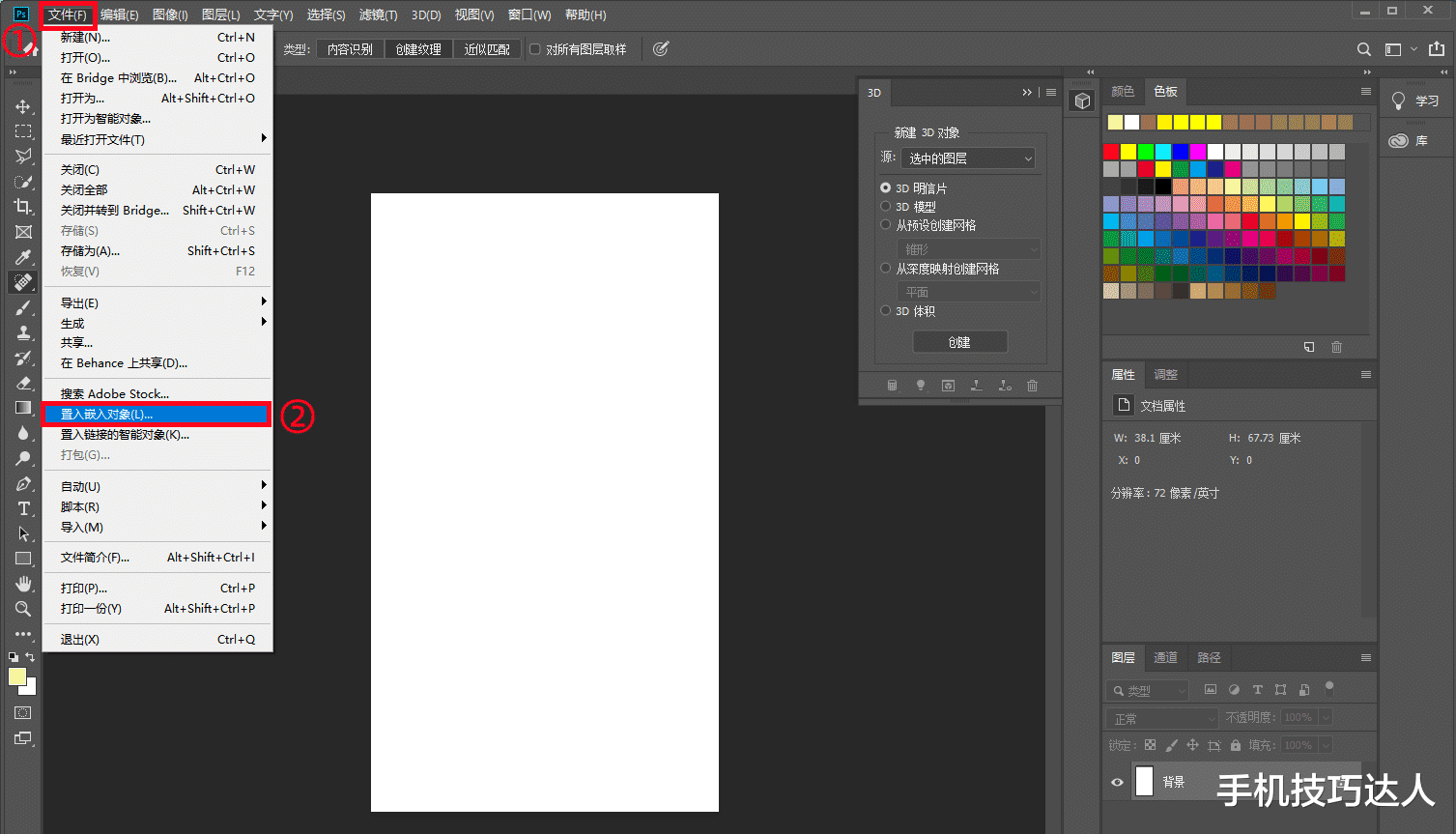Enable 对所有图层取样 checkbox

[535, 49]
